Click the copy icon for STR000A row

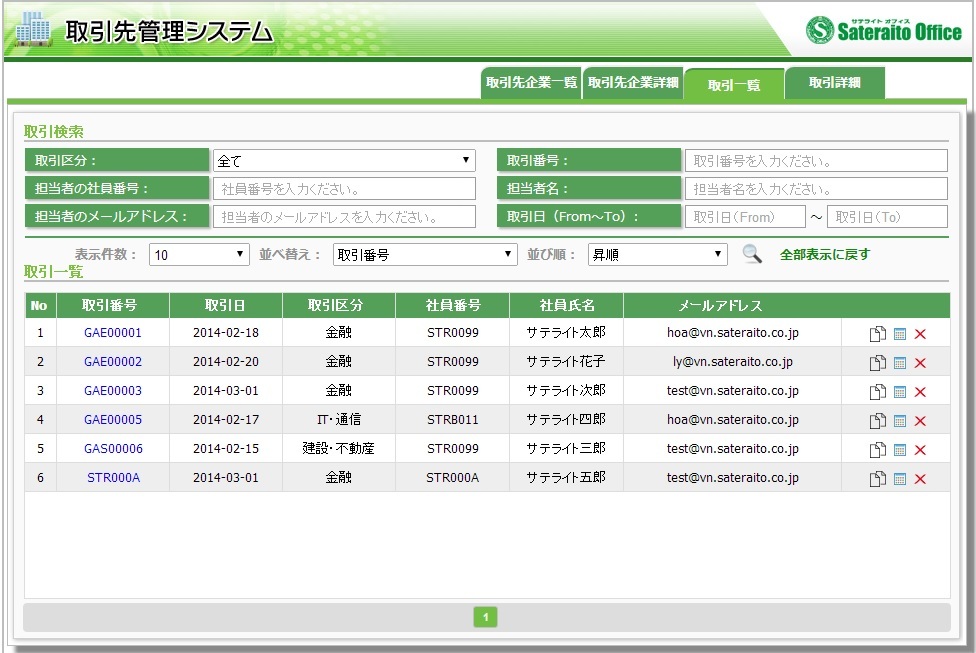(x=878, y=479)
